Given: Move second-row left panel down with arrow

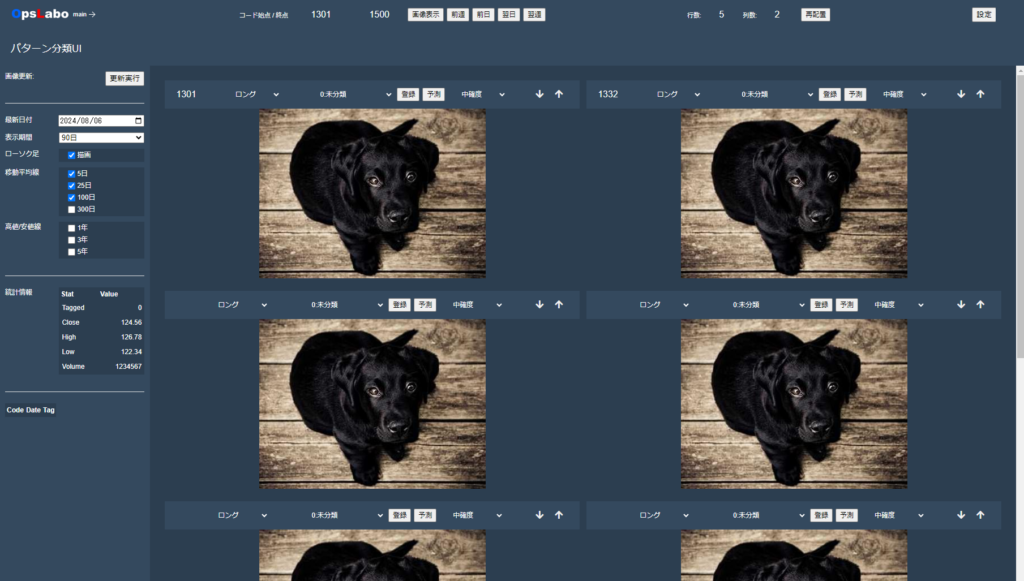Looking at the screenshot, I should coord(539,304).
